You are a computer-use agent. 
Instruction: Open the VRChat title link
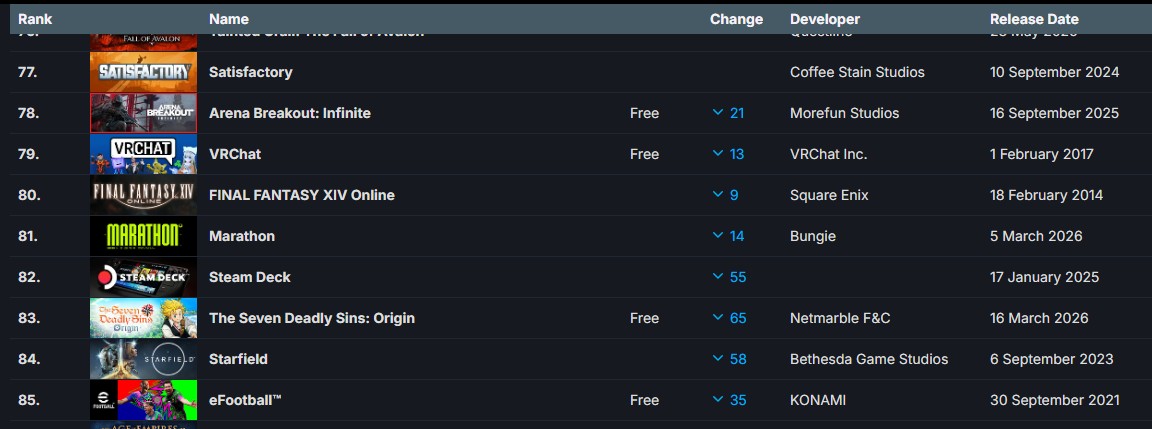[235, 154]
